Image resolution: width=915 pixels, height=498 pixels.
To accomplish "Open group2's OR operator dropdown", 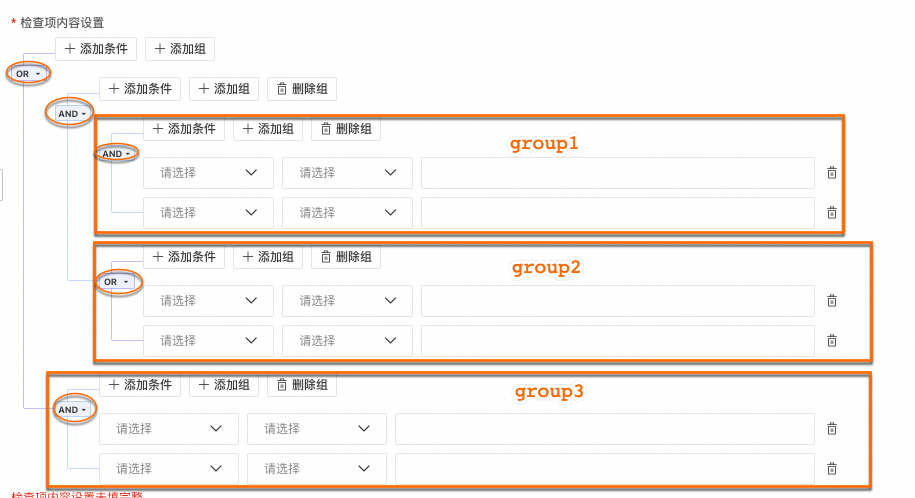I will (x=116, y=282).
